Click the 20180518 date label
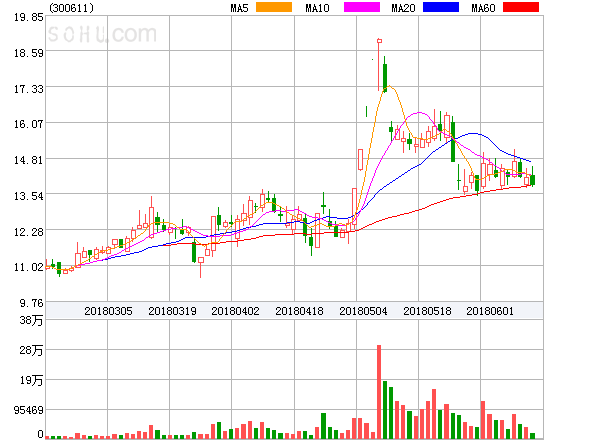The image size is (600, 440). [x=427, y=311]
